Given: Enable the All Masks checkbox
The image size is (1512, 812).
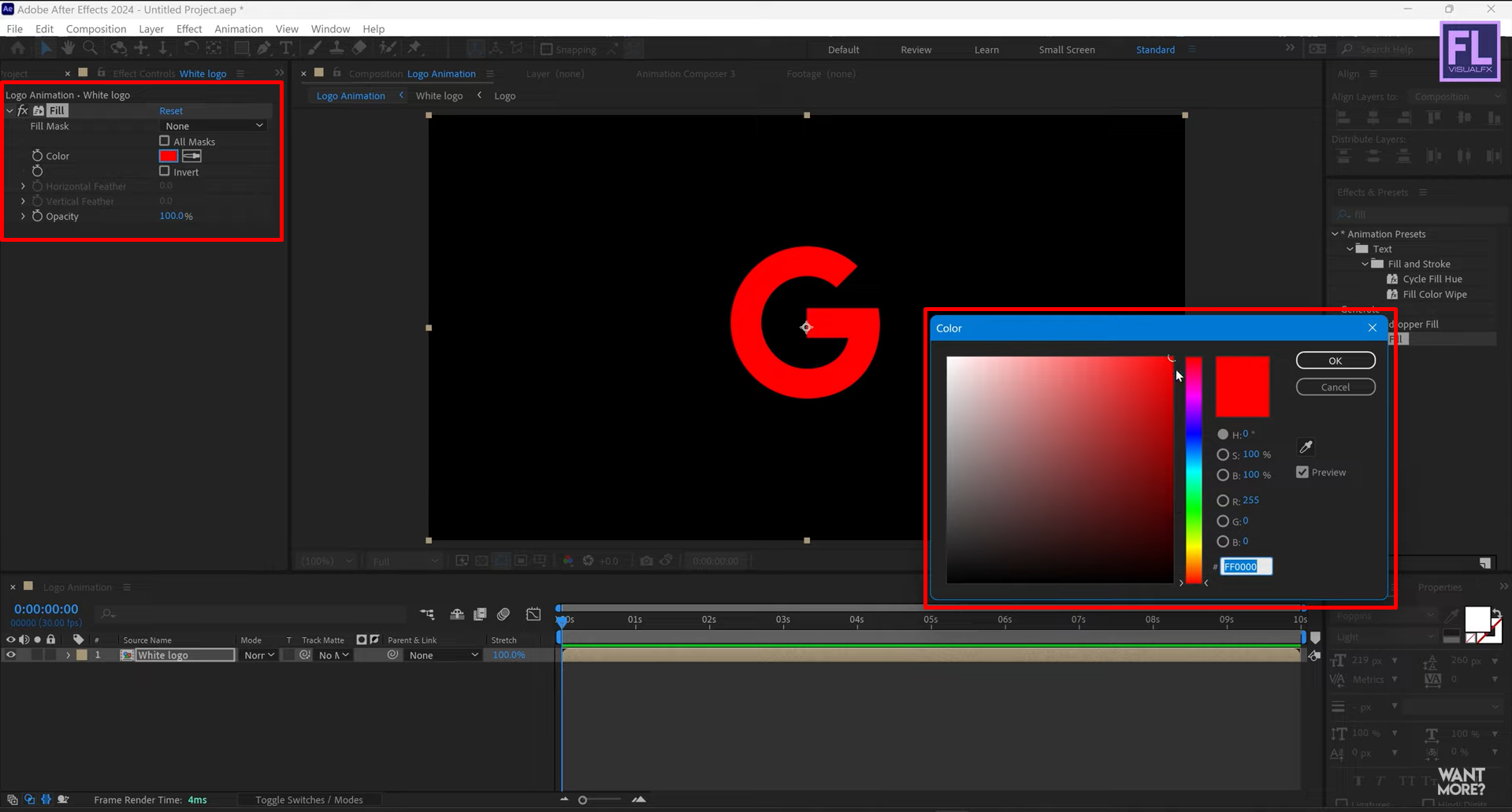Looking at the screenshot, I should [164, 141].
